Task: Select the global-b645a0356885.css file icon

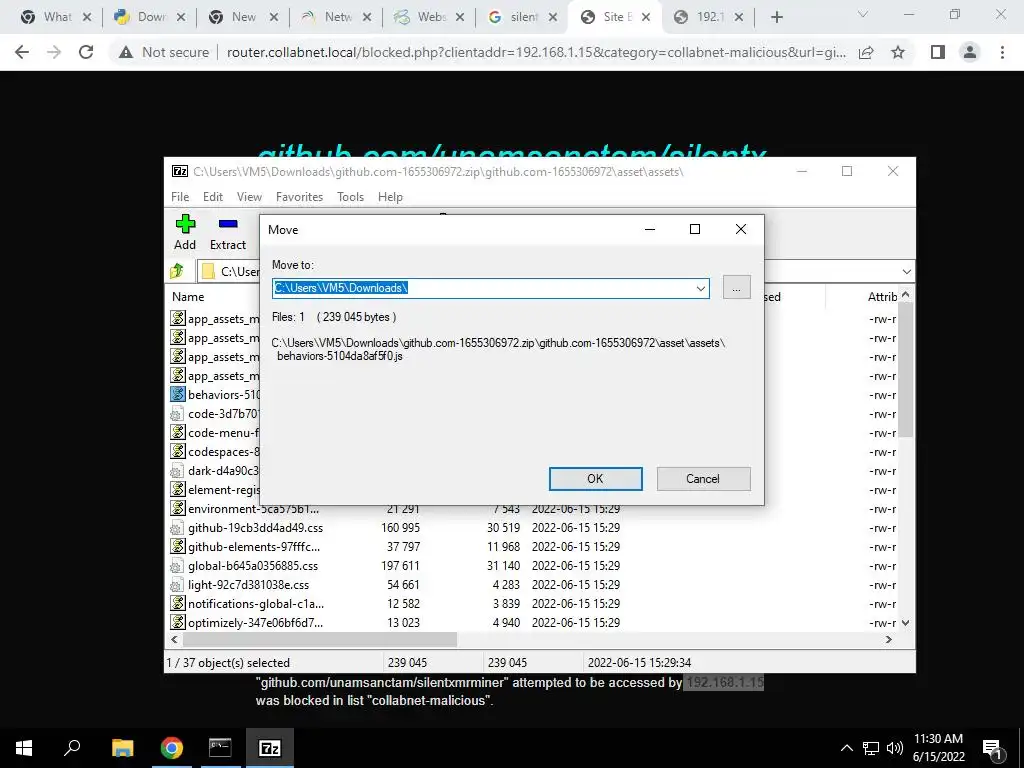Action: (177, 565)
